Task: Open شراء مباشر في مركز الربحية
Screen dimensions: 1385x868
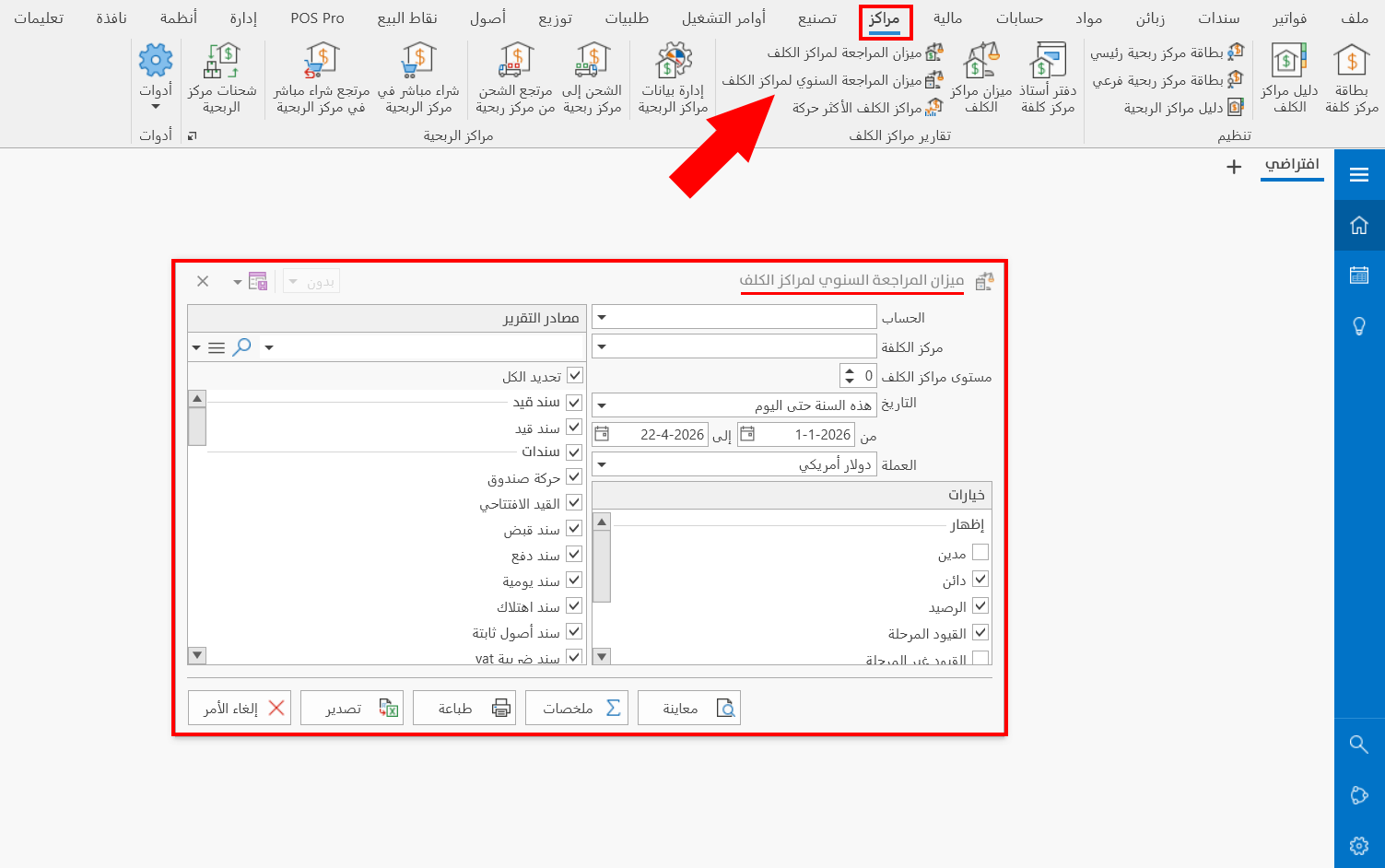Action: [418, 79]
